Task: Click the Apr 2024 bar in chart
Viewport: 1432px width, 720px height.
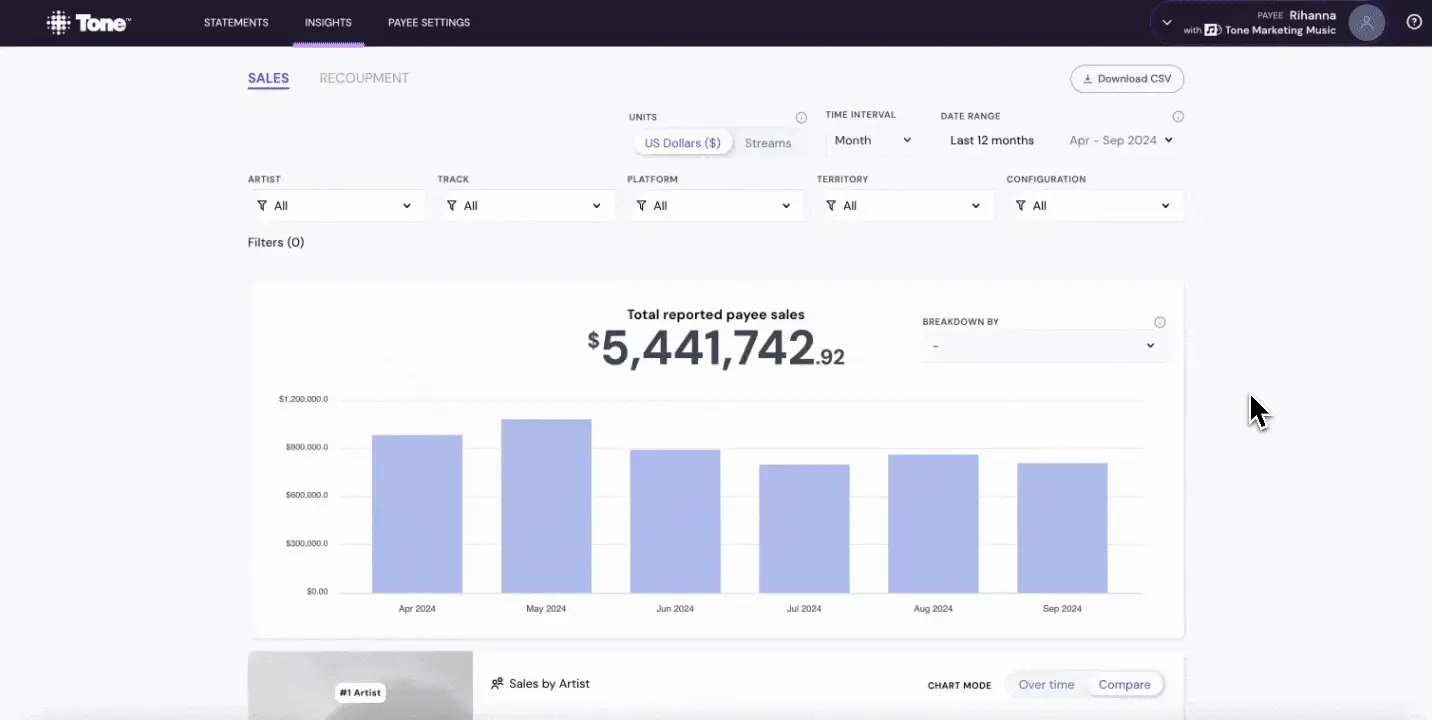Action: (417, 514)
